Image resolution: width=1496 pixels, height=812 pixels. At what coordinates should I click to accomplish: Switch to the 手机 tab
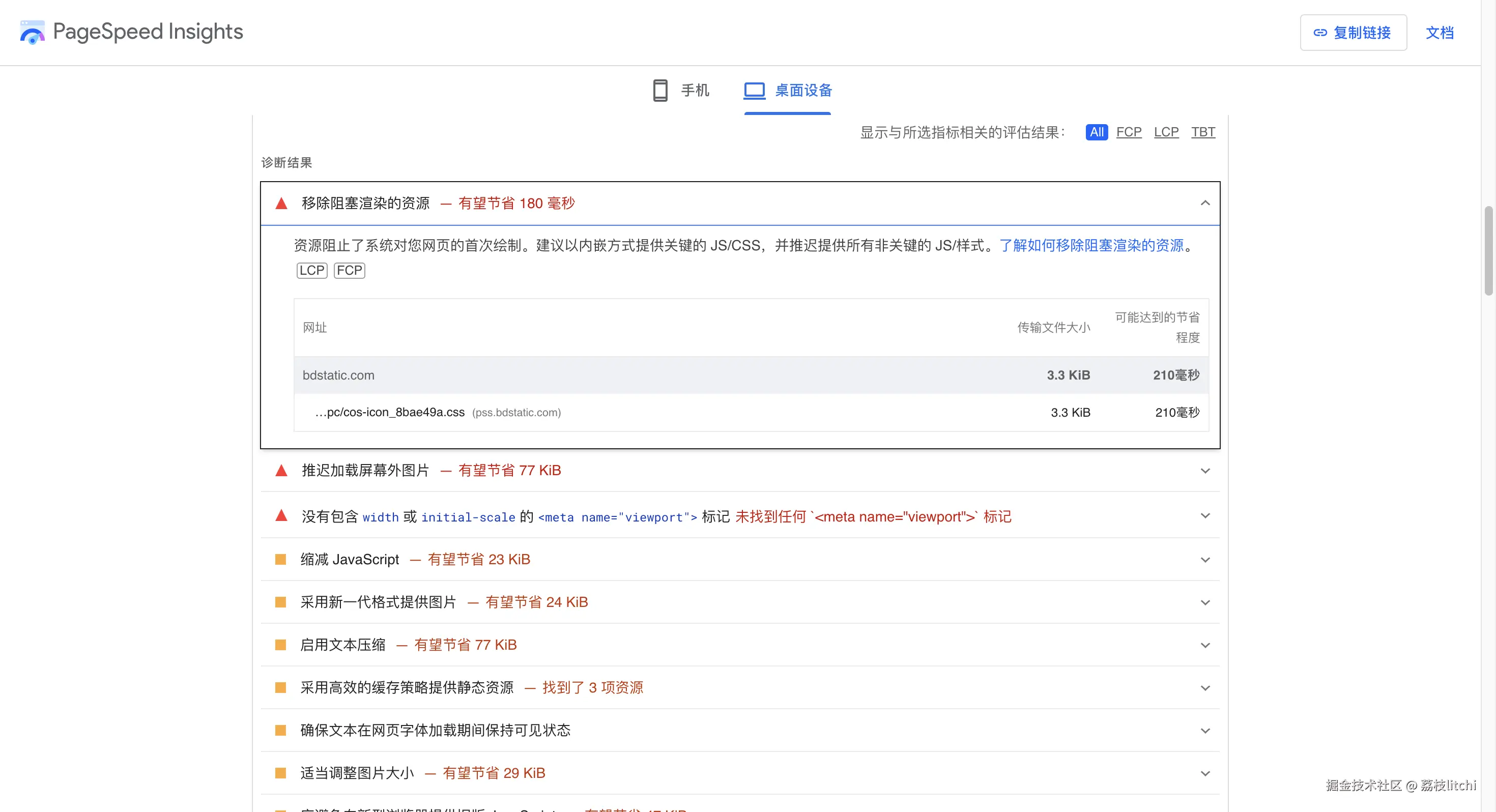(695, 91)
